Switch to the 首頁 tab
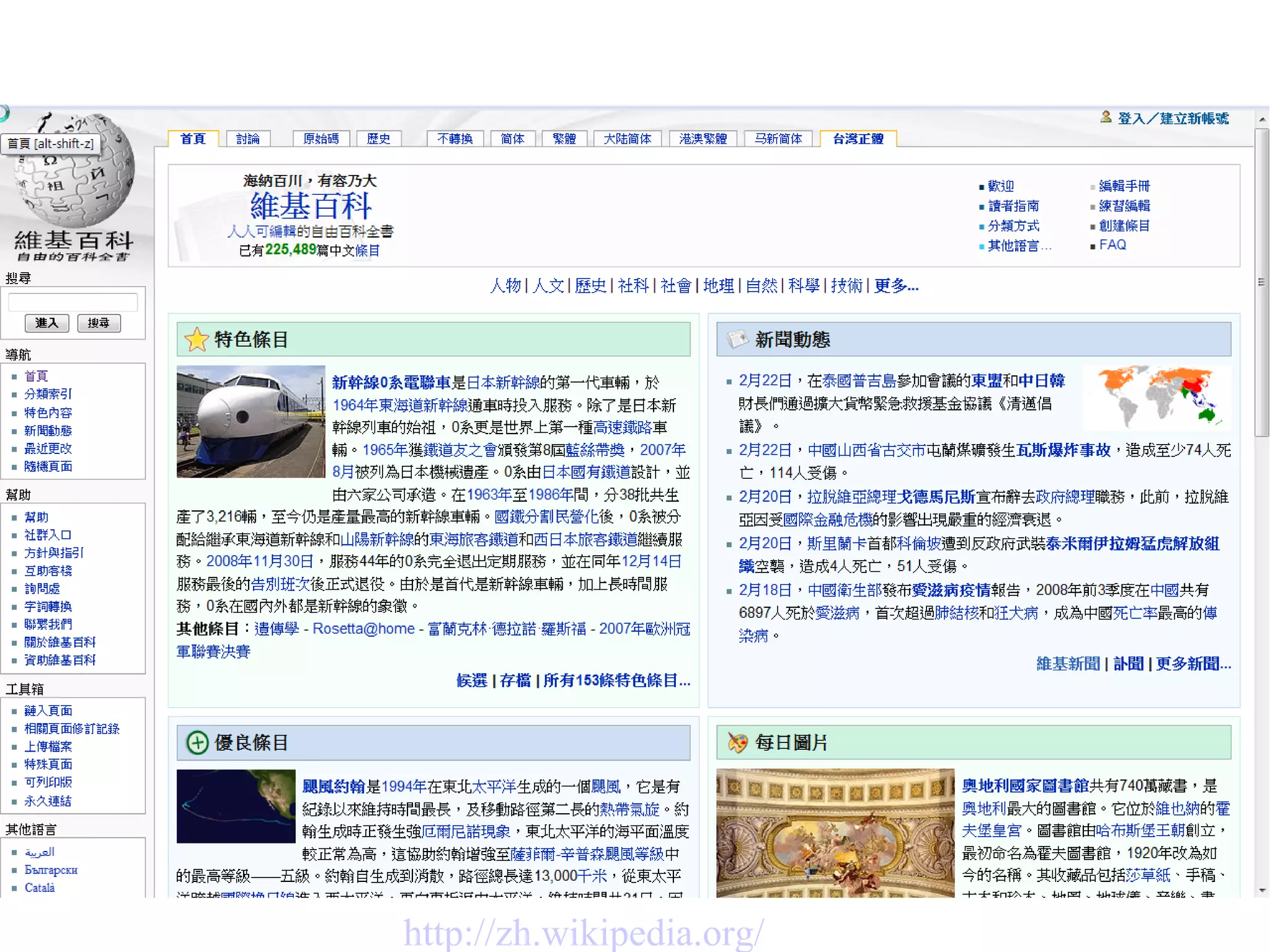 tap(193, 139)
